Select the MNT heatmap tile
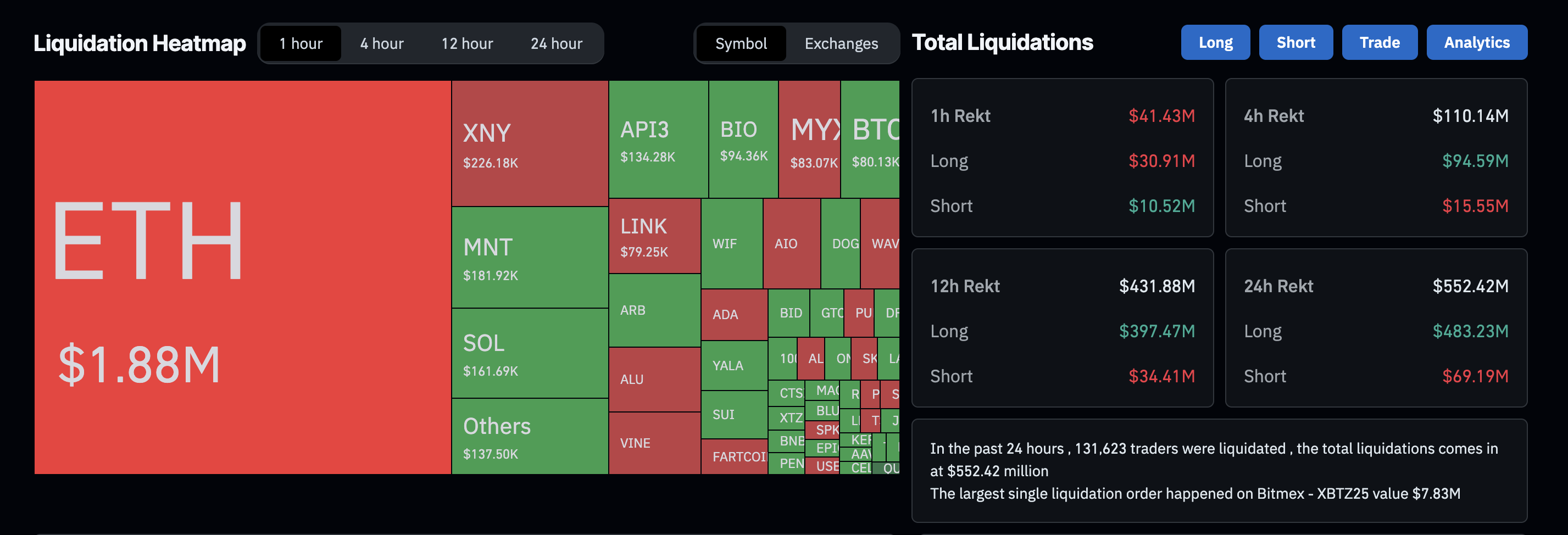1568x535 pixels. tap(530, 258)
